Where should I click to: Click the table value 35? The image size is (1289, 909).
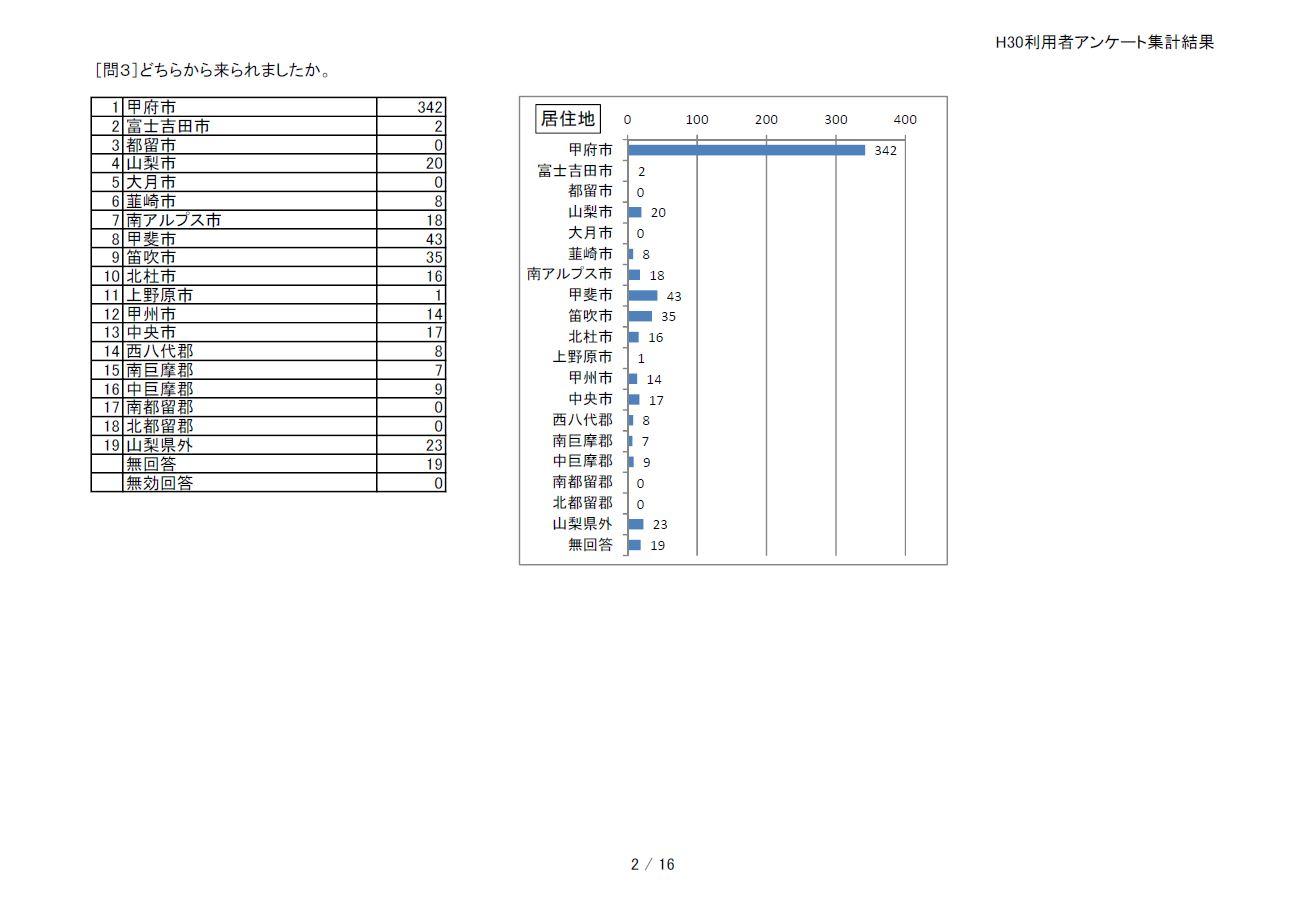click(x=434, y=257)
